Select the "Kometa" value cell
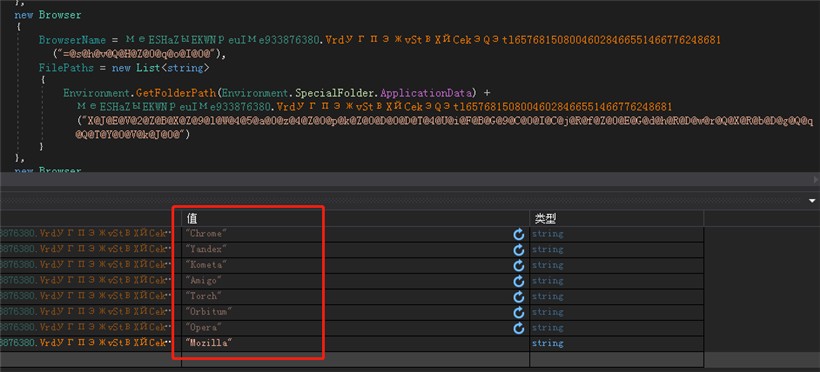The image size is (820, 372). (x=355, y=265)
